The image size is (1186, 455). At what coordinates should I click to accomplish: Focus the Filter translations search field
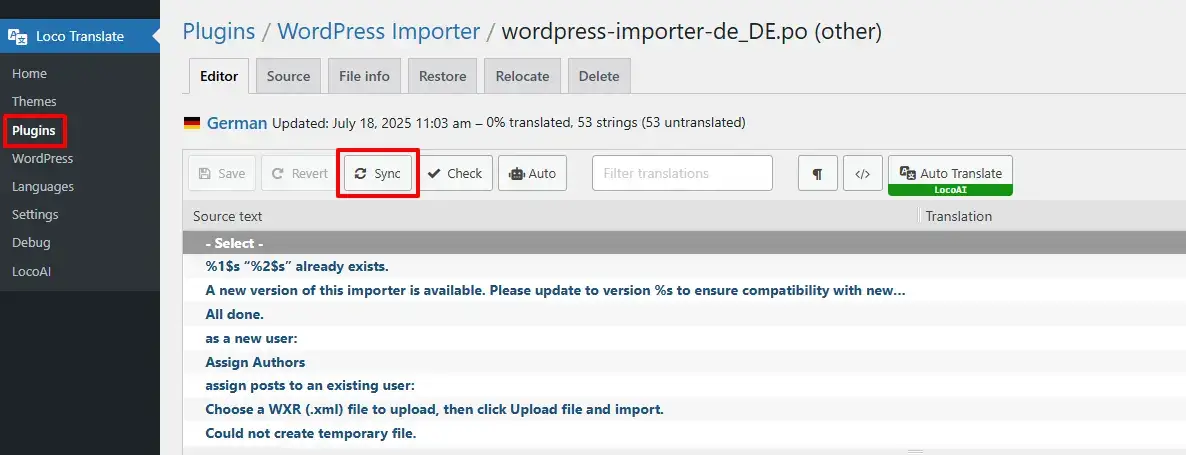[682, 173]
